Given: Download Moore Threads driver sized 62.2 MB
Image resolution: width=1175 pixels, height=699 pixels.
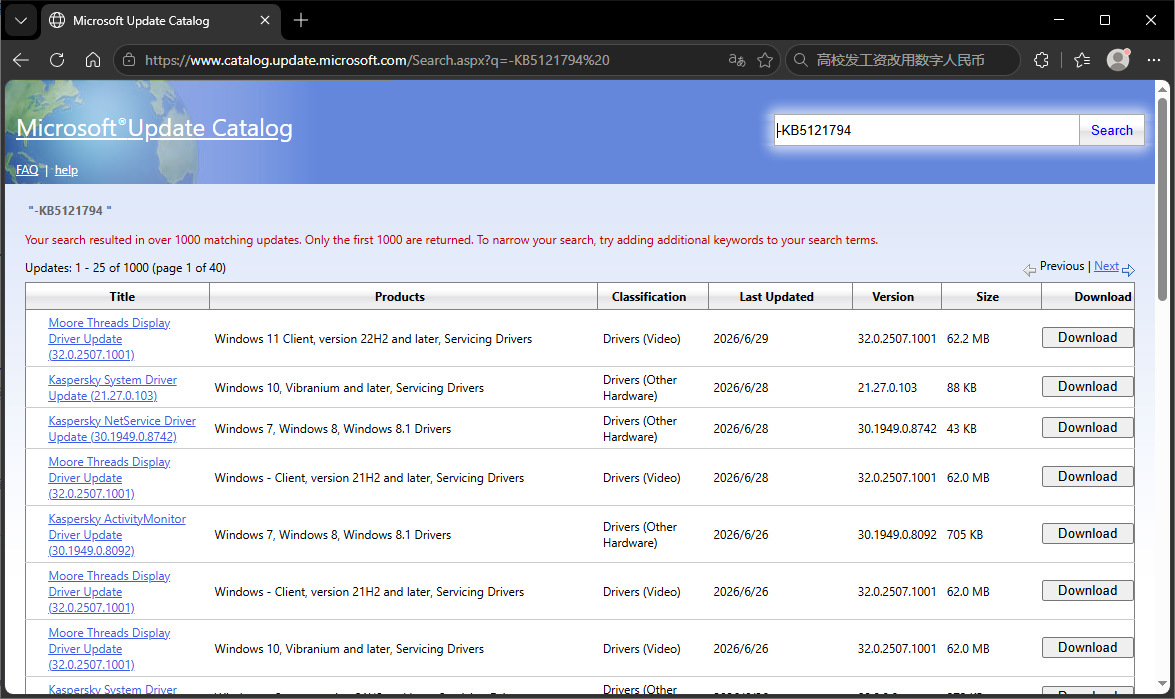Looking at the screenshot, I should coord(1087,338).
